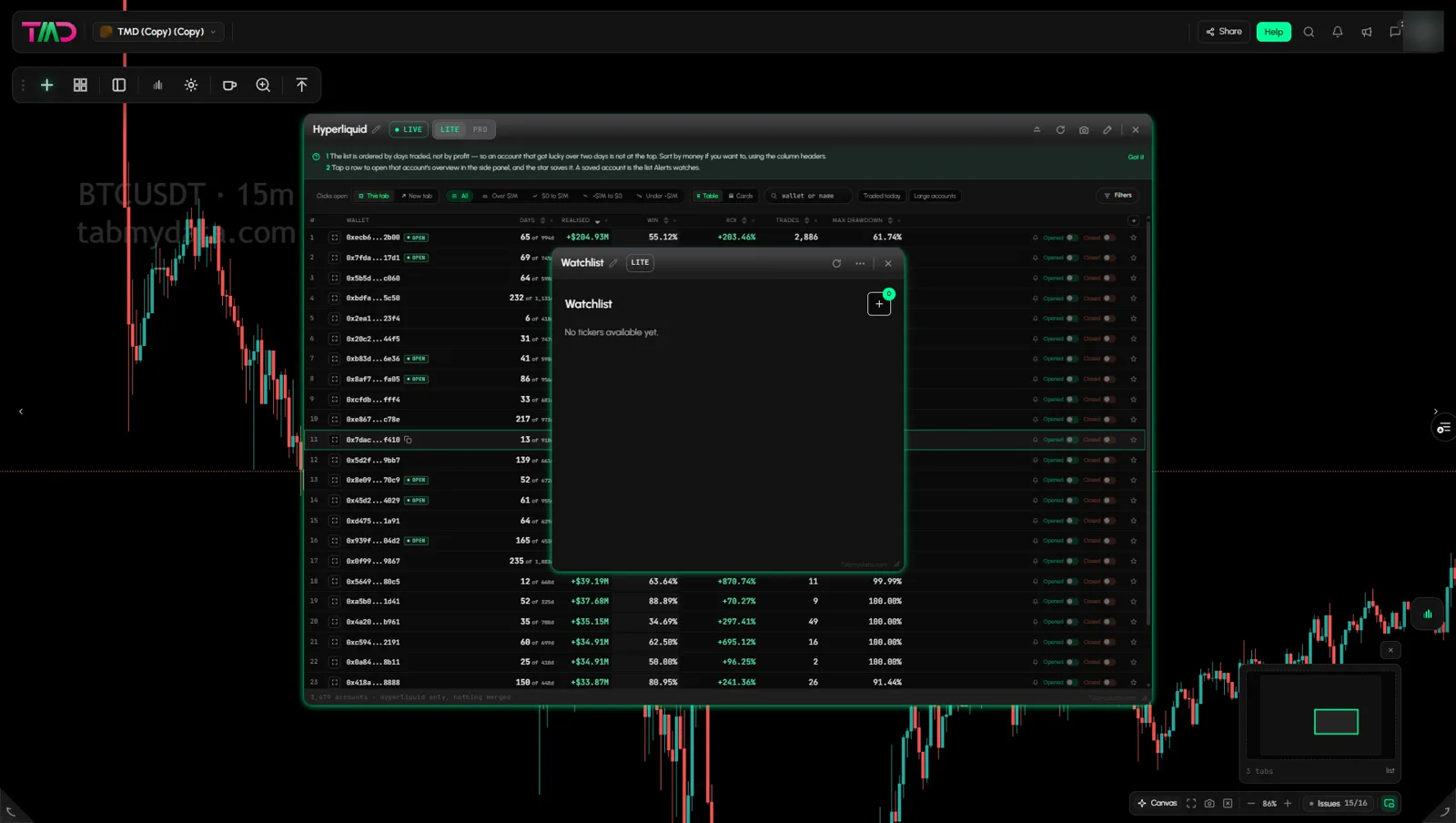Expand the left edge chevron panel

click(x=21, y=411)
